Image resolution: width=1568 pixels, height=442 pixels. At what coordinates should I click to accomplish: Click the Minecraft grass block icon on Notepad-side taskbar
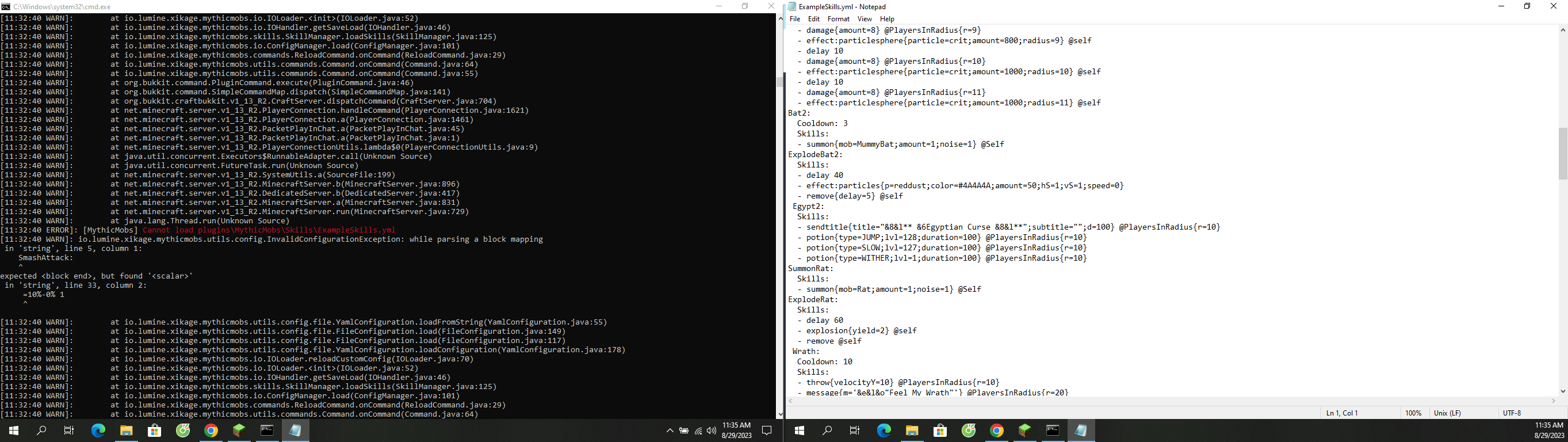[x=1024, y=431]
